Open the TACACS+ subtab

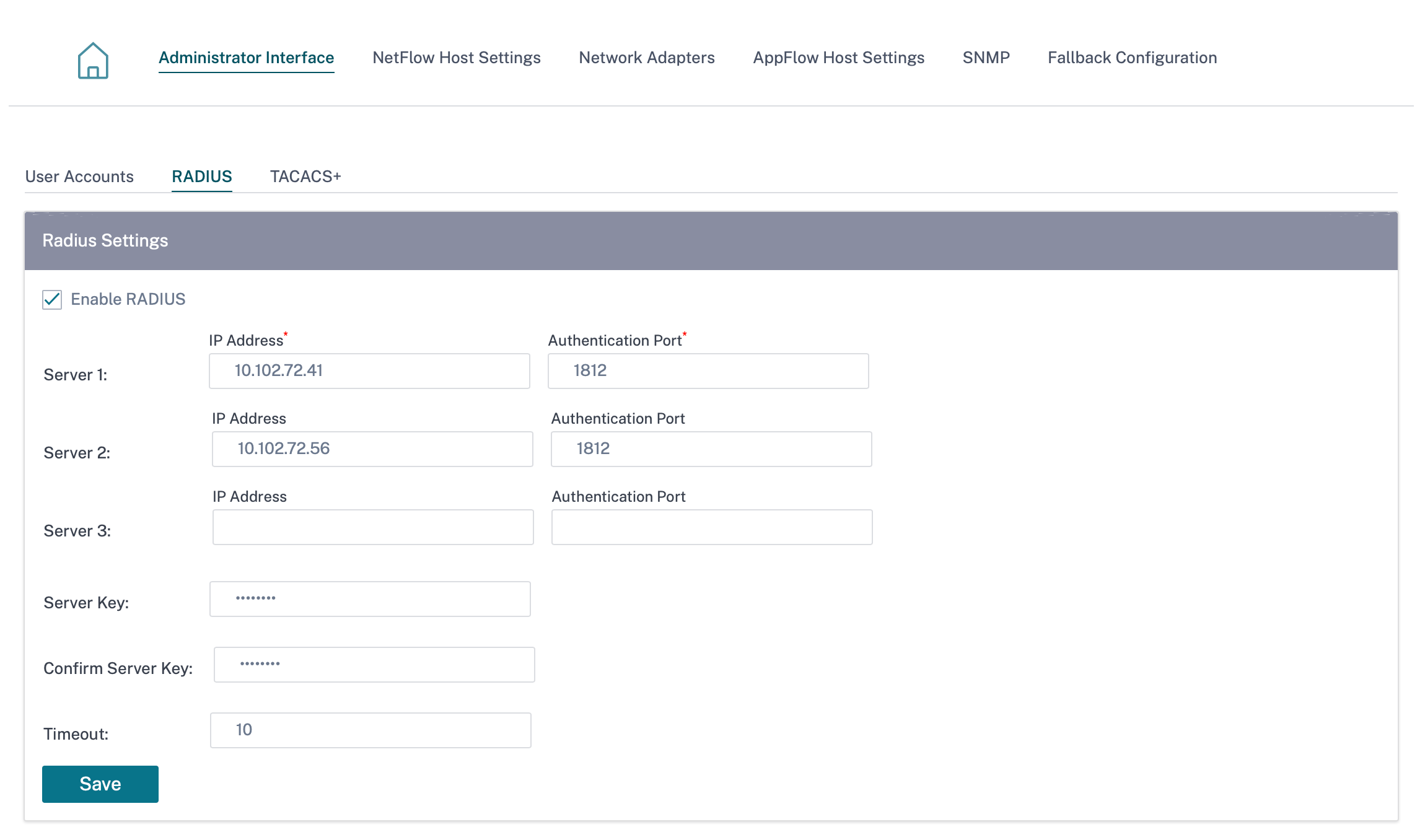305,177
